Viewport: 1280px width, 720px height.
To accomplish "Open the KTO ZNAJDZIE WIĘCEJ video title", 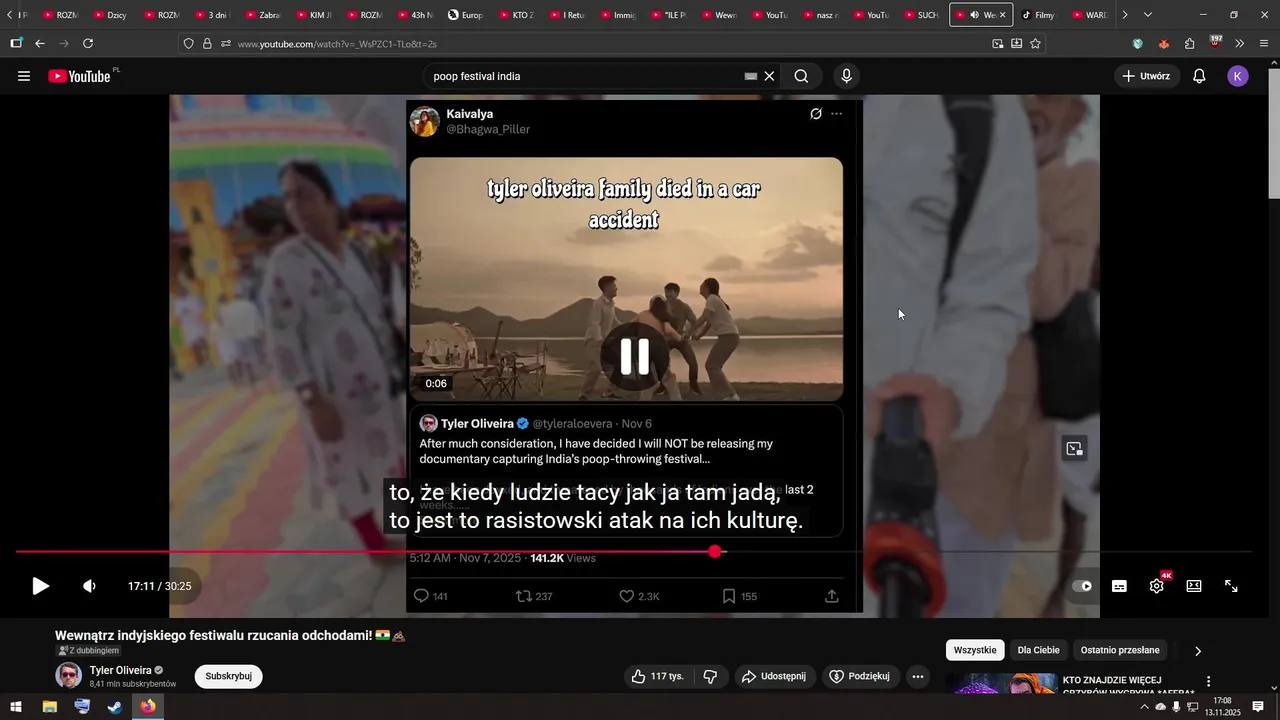I will 1128,686.
